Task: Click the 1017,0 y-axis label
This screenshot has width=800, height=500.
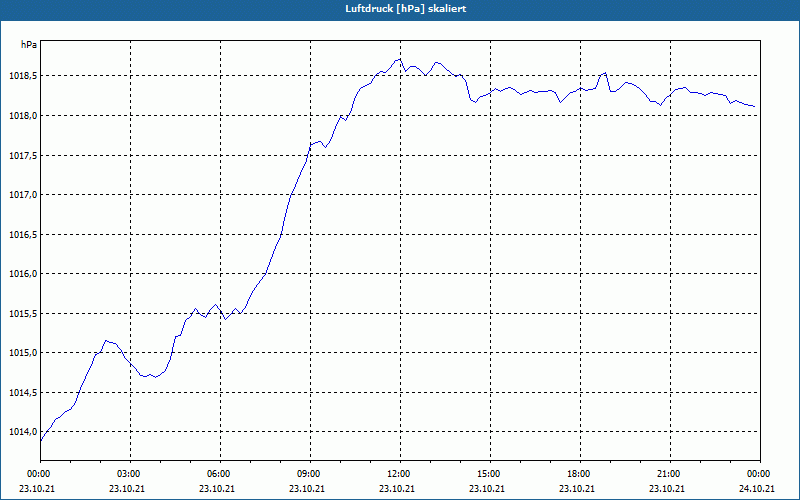Action: [x=21, y=195]
